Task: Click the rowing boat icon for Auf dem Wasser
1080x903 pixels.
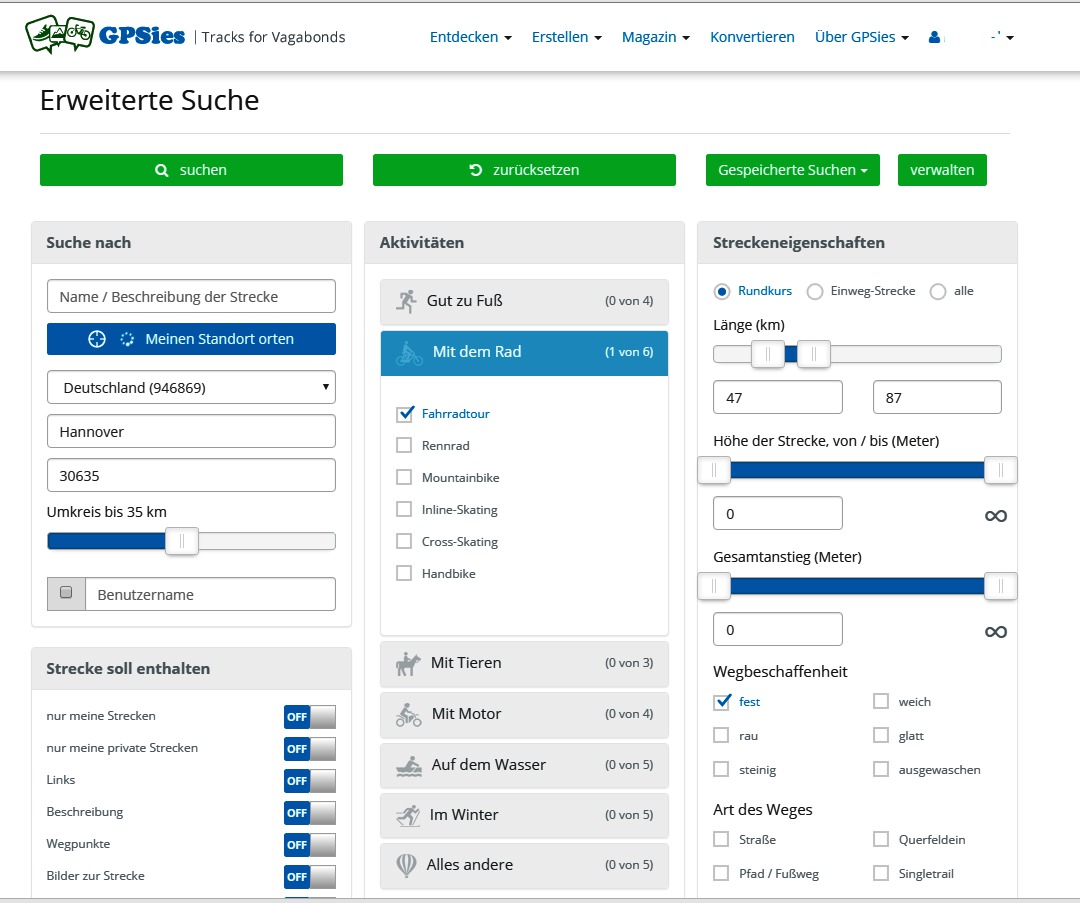Action: click(x=408, y=765)
